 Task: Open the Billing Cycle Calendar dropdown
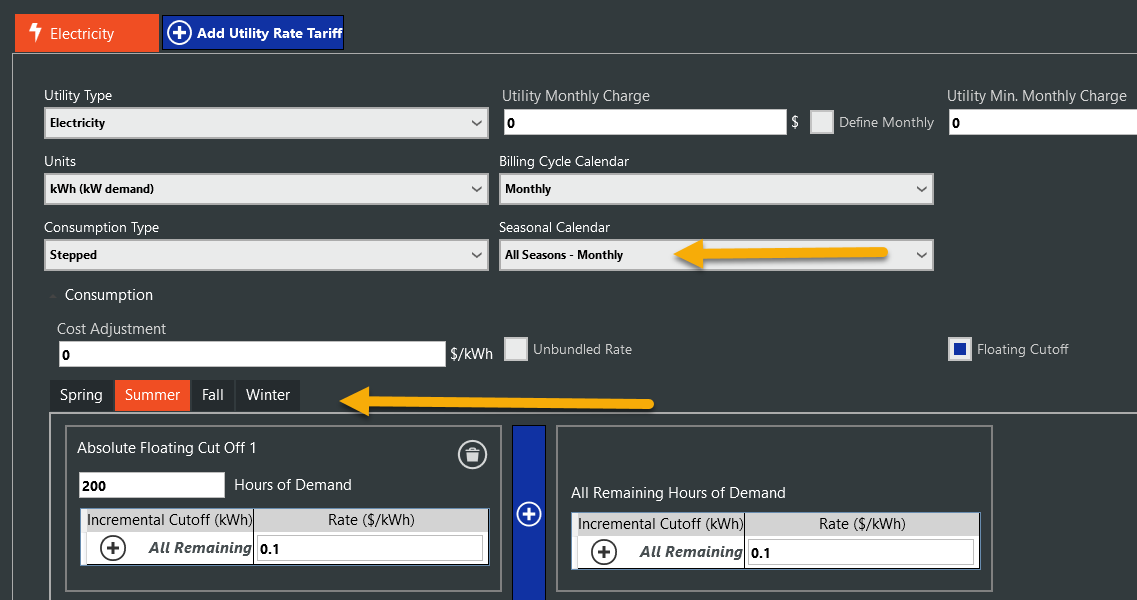point(715,189)
